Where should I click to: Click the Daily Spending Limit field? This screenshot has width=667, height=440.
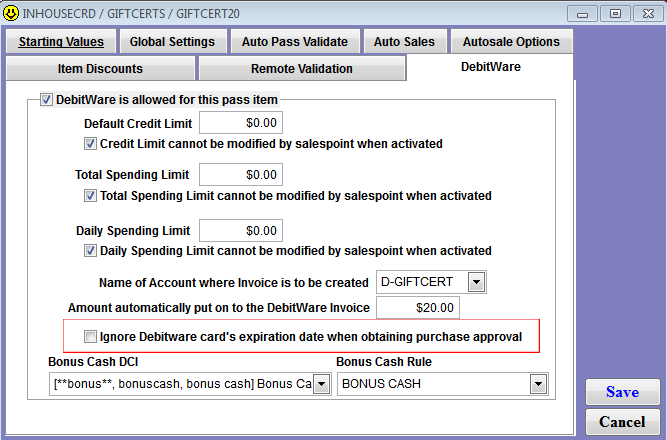[x=241, y=231]
